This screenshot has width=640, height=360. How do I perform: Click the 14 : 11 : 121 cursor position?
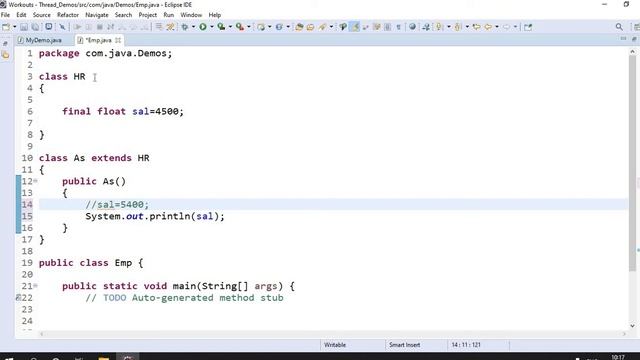coord(466,345)
